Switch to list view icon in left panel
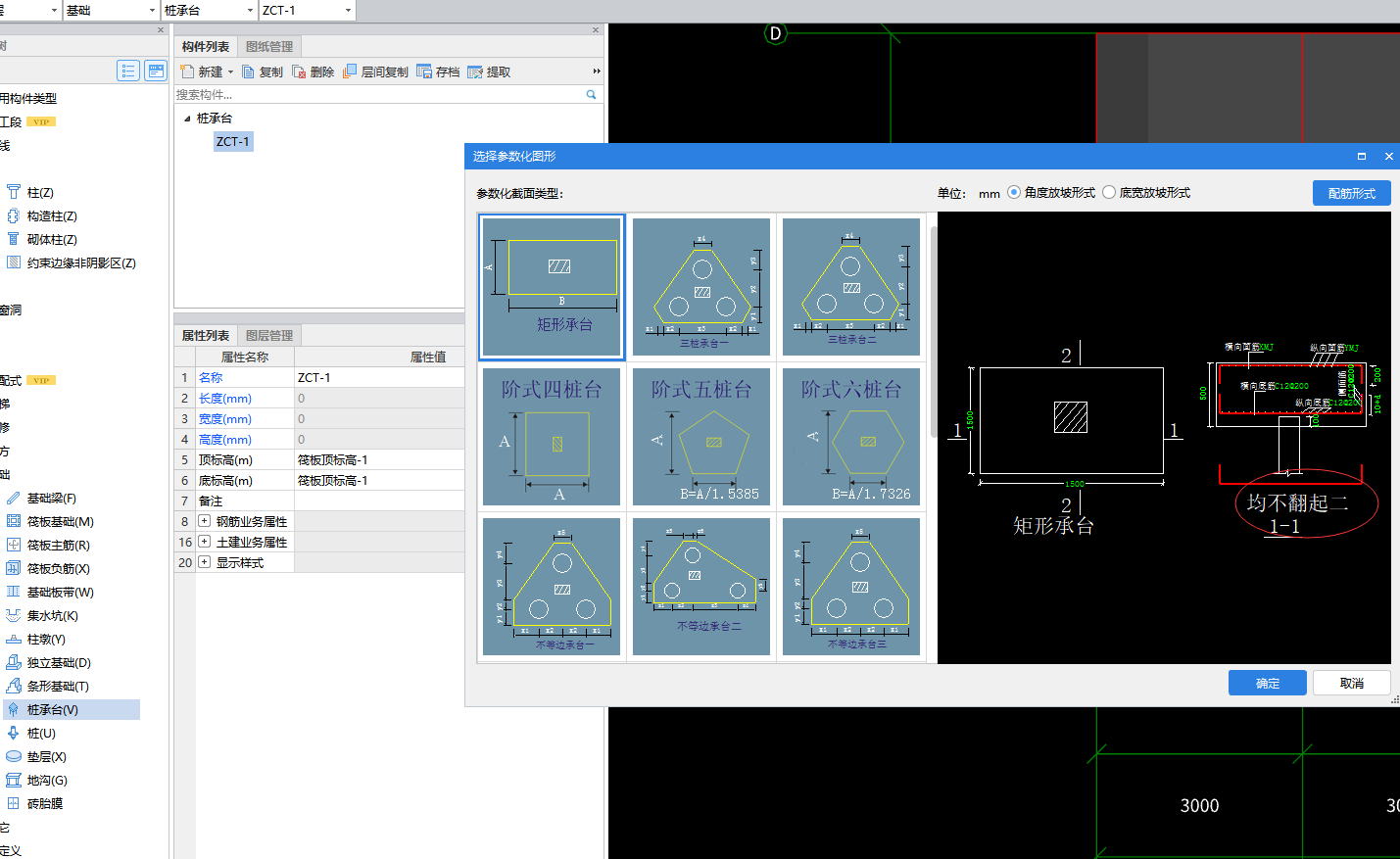The width and height of the screenshot is (1400, 859). [x=128, y=71]
